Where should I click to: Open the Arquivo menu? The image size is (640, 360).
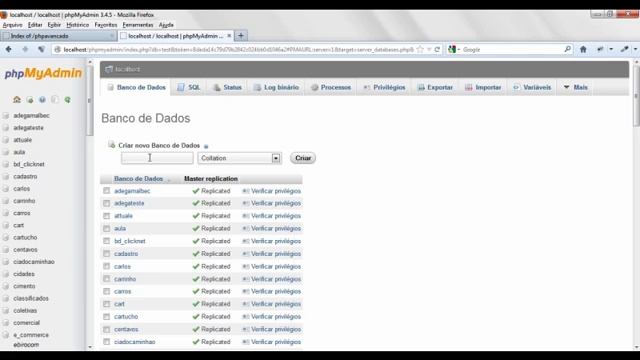pyautogui.click(x=12, y=25)
